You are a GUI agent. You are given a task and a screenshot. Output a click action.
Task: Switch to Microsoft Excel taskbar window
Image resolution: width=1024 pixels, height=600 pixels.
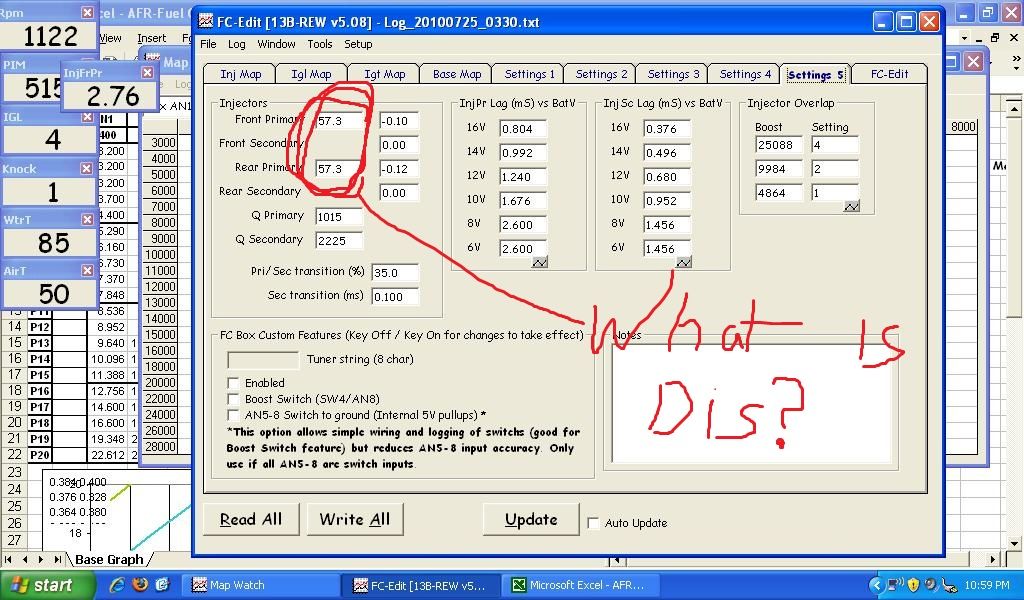click(579, 585)
